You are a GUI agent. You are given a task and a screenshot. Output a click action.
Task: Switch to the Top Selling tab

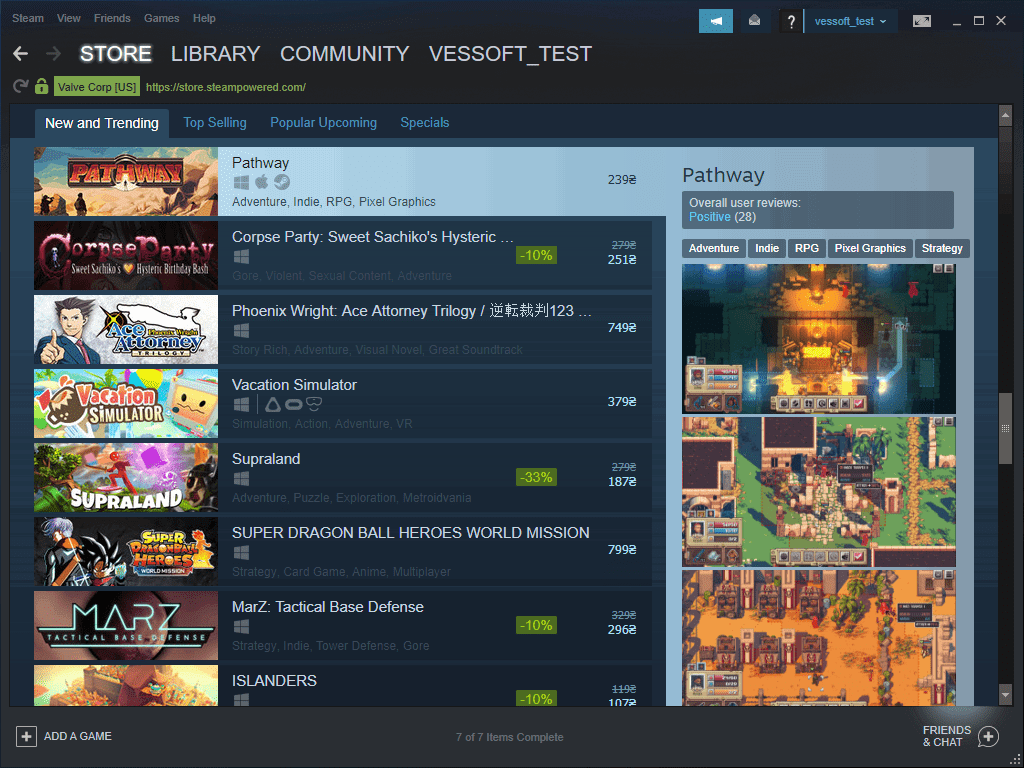215,123
